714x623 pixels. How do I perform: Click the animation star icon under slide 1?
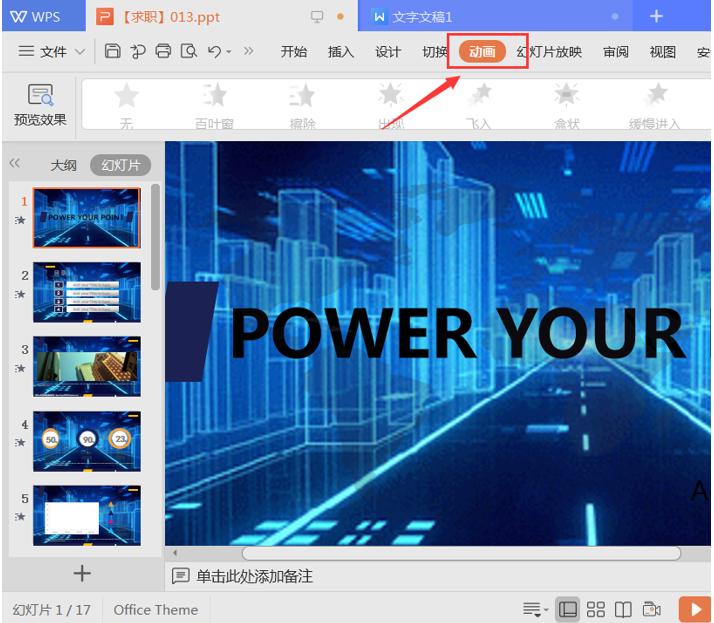[x=20, y=220]
